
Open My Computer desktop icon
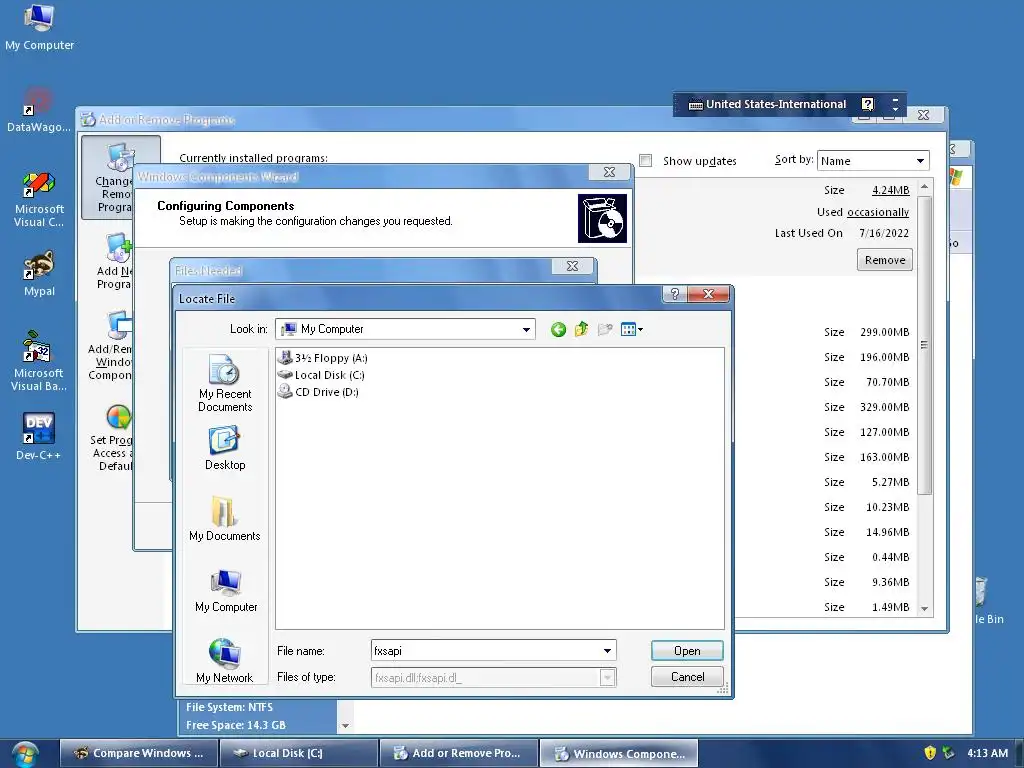(x=39, y=27)
